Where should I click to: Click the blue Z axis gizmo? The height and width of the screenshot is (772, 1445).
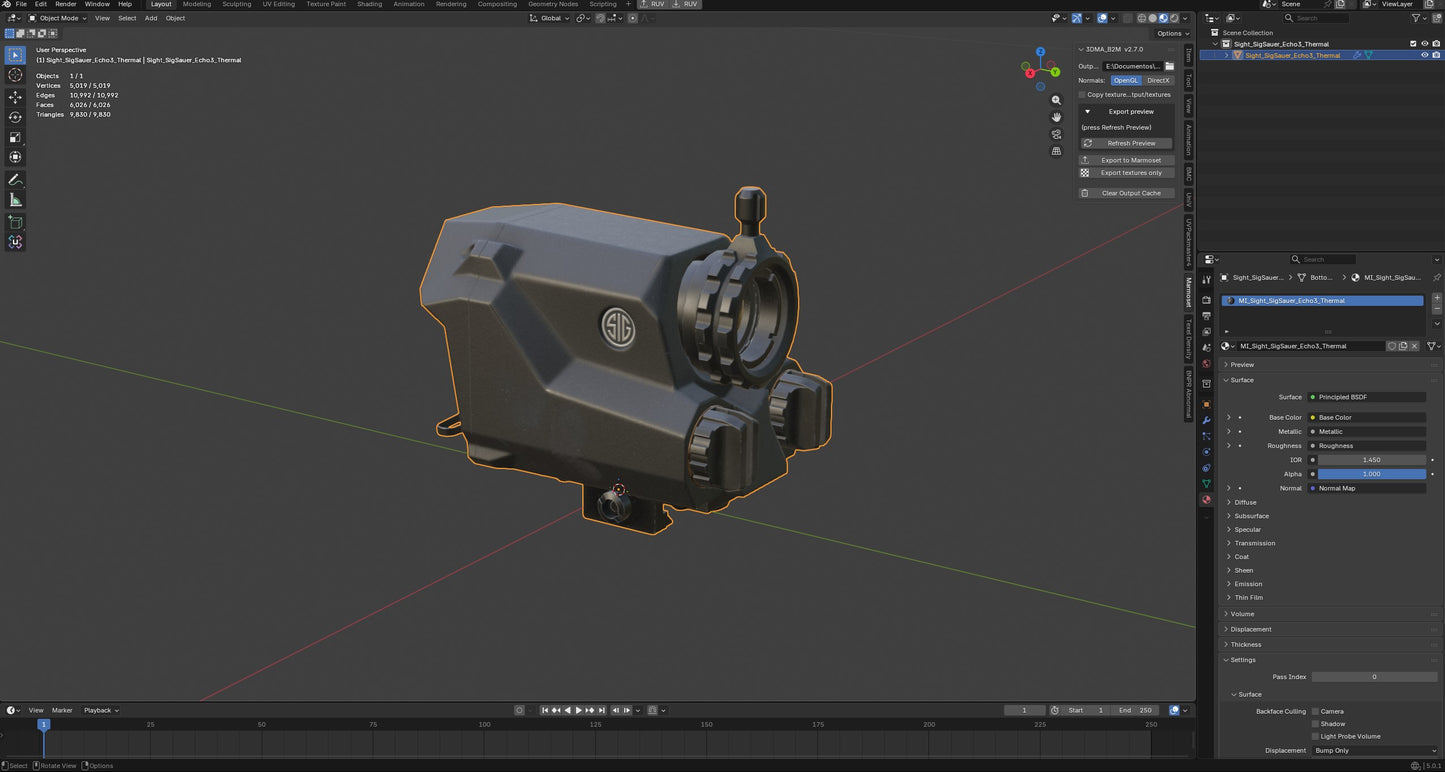(x=1040, y=52)
